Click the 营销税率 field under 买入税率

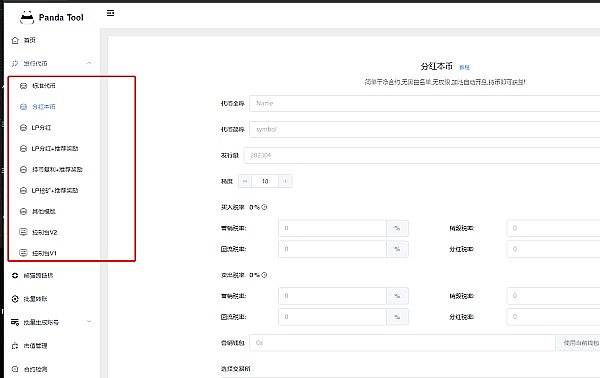[333, 228]
